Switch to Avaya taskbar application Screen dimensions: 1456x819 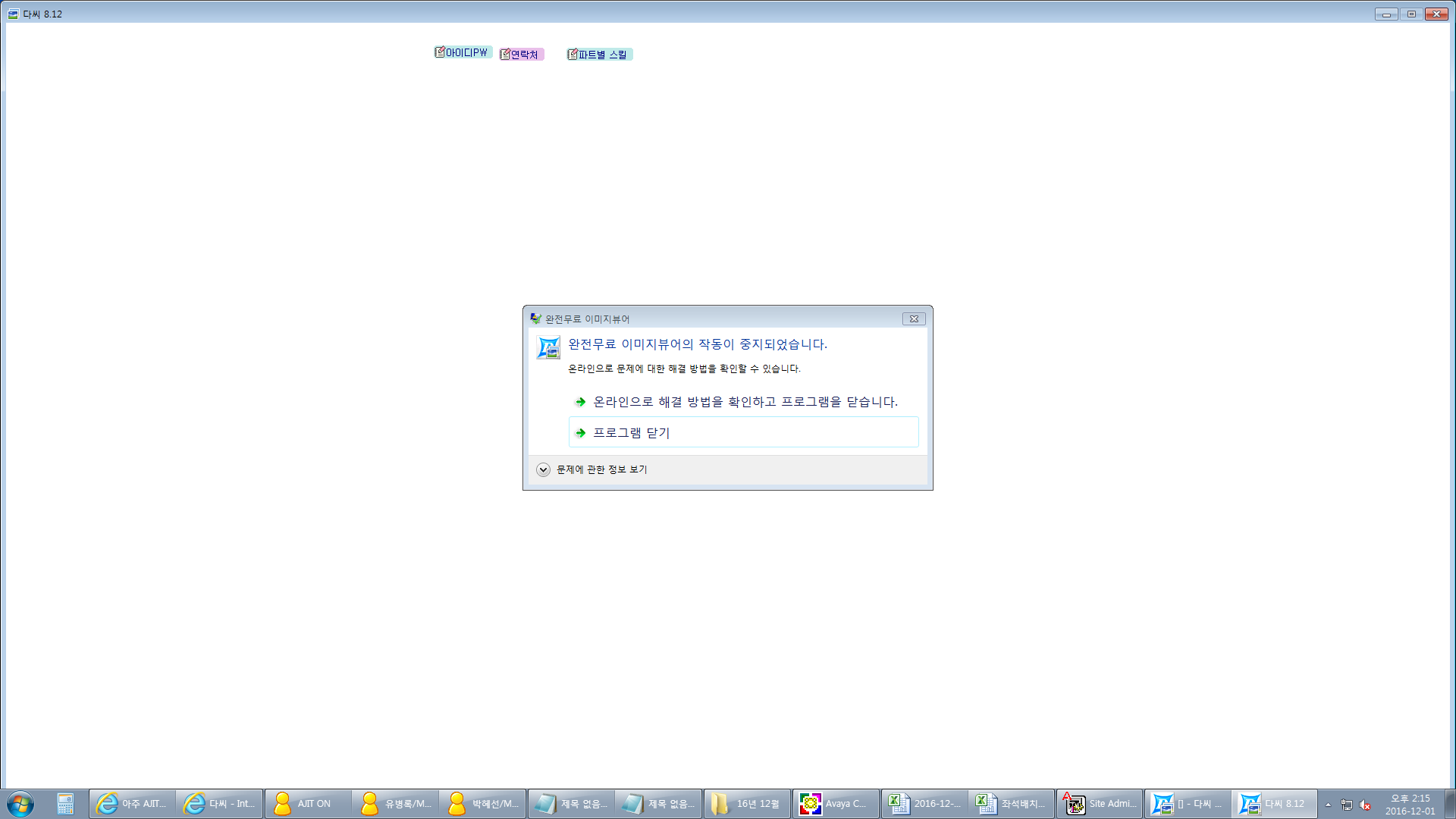pyautogui.click(x=836, y=804)
